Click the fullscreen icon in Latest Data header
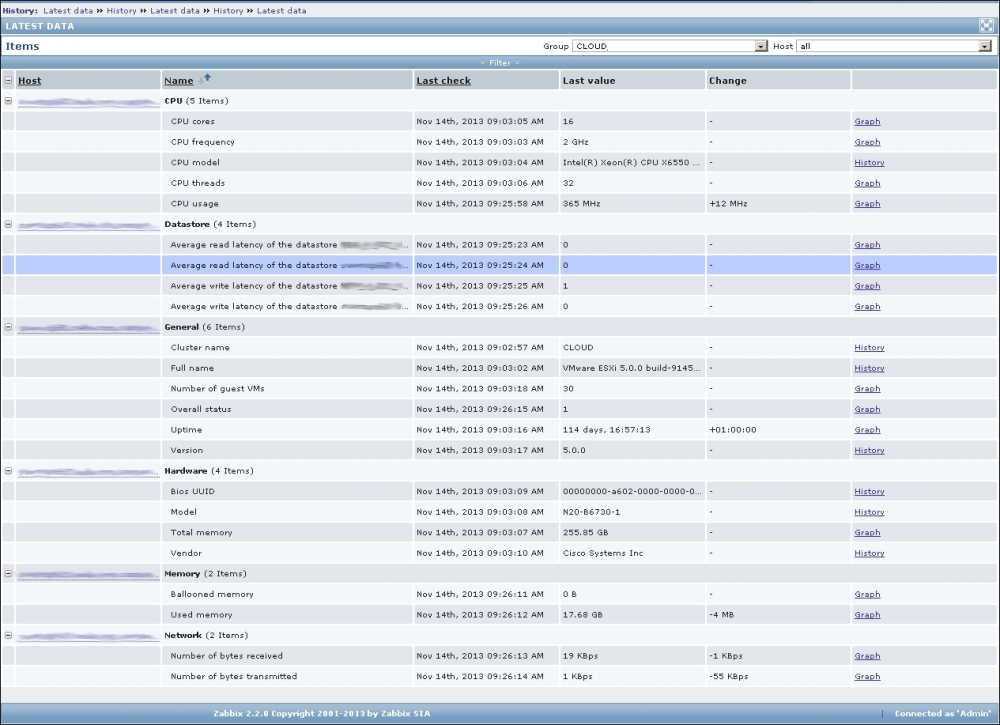Viewport: 1000px width, 725px height. click(985, 26)
